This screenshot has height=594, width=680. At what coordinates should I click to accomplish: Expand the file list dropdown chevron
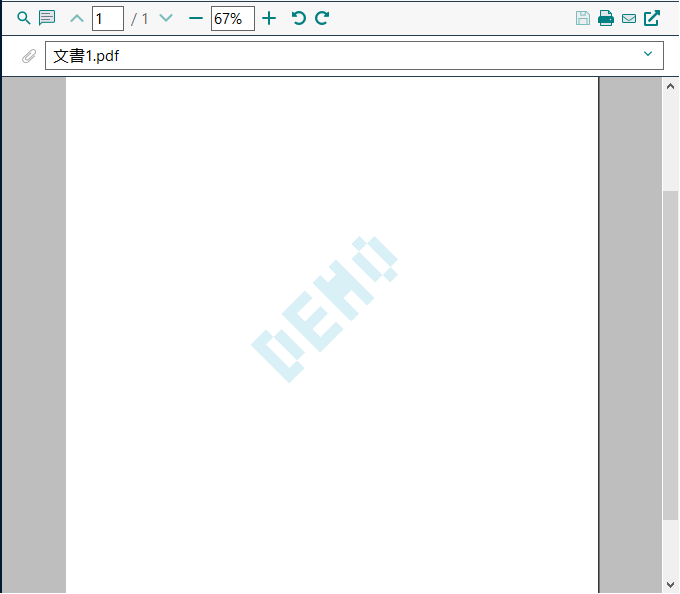(648, 54)
